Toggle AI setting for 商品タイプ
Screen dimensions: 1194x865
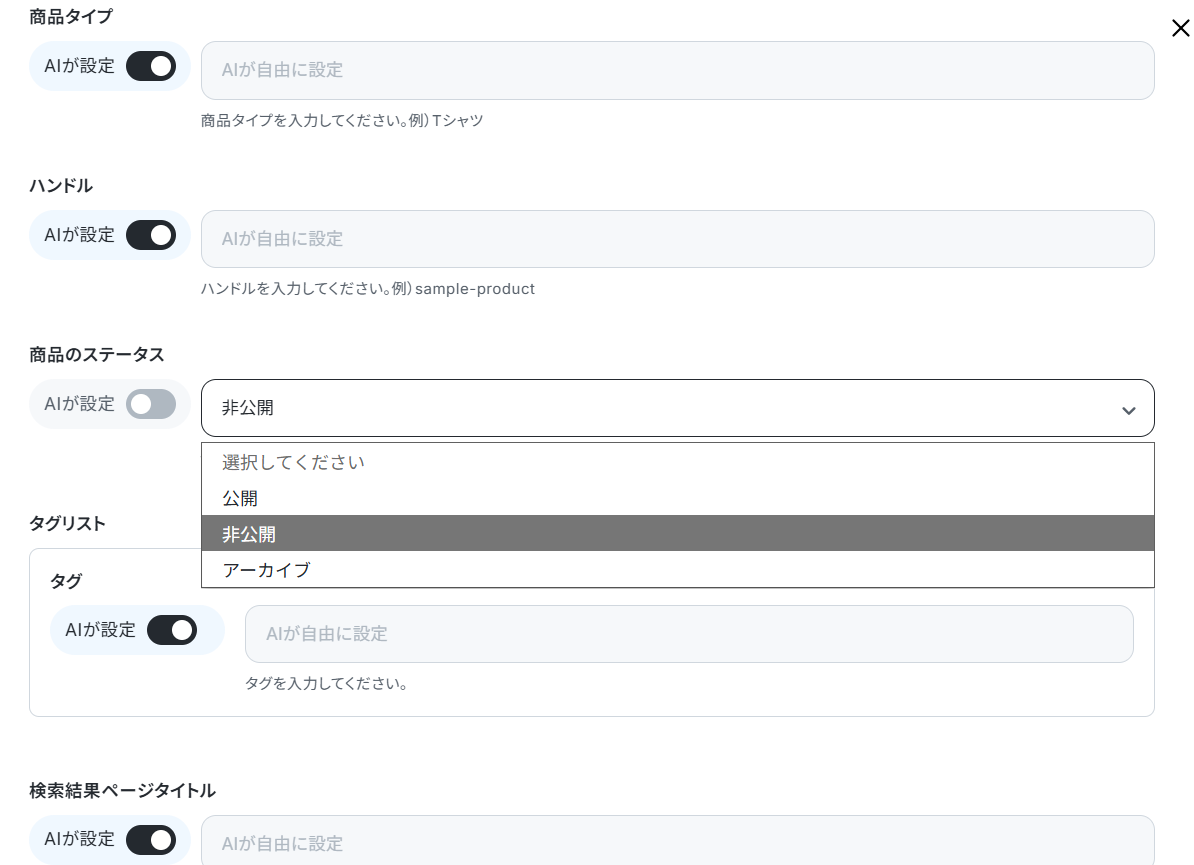(x=151, y=66)
